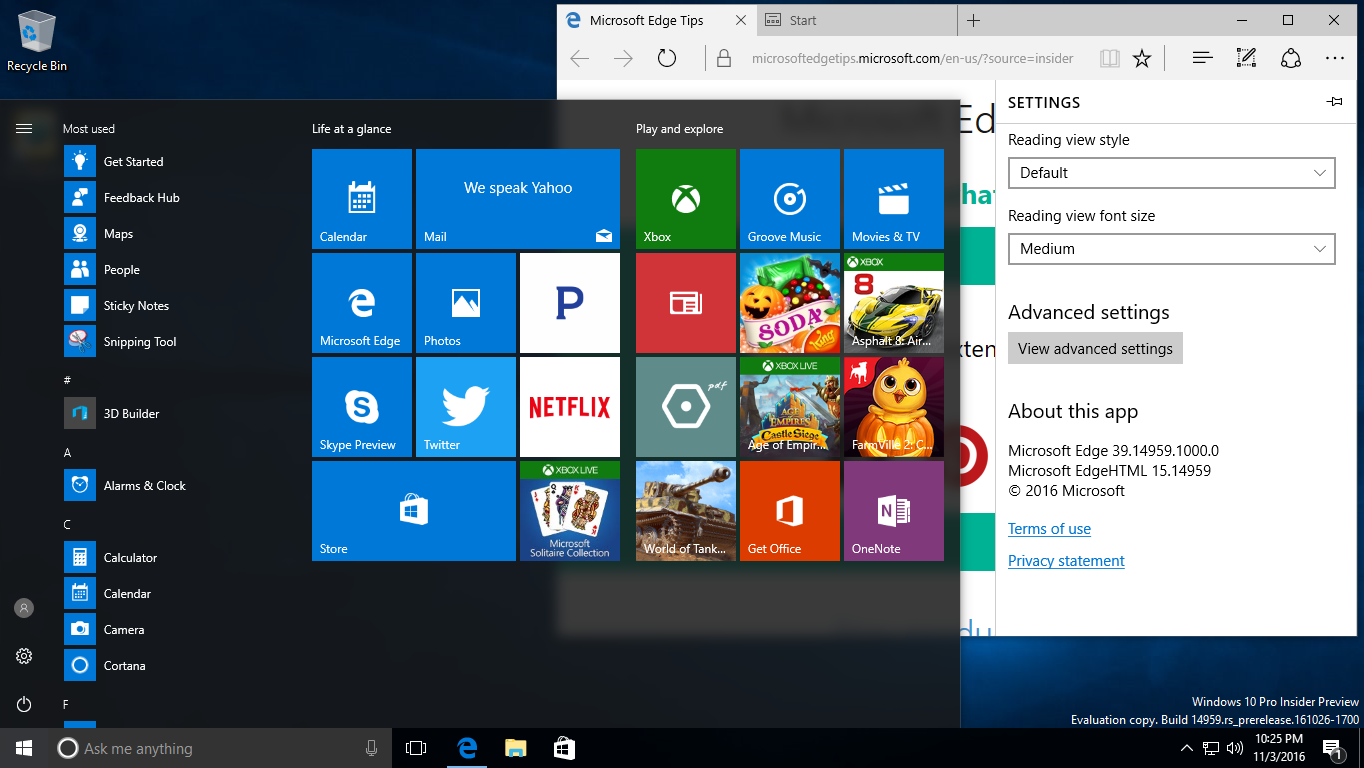Click the Start menu power button
The width and height of the screenshot is (1364, 768).
click(x=24, y=704)
